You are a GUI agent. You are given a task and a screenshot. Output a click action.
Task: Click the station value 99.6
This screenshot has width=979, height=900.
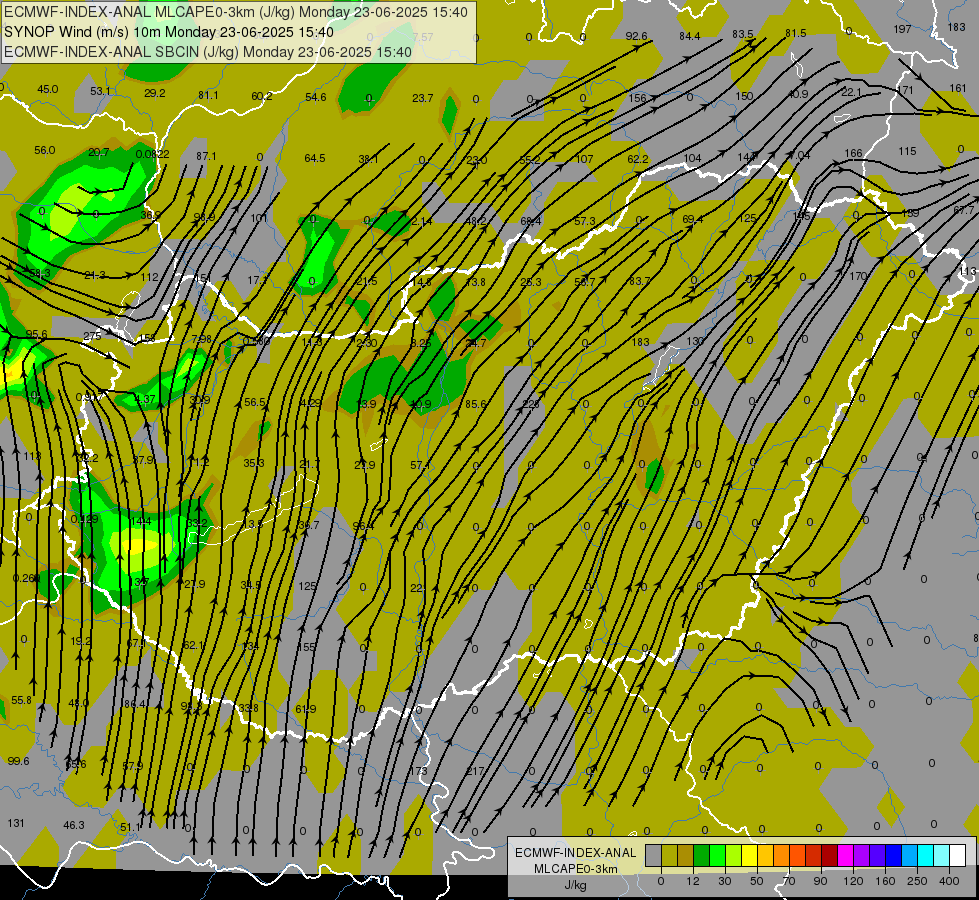click(19, 761)
